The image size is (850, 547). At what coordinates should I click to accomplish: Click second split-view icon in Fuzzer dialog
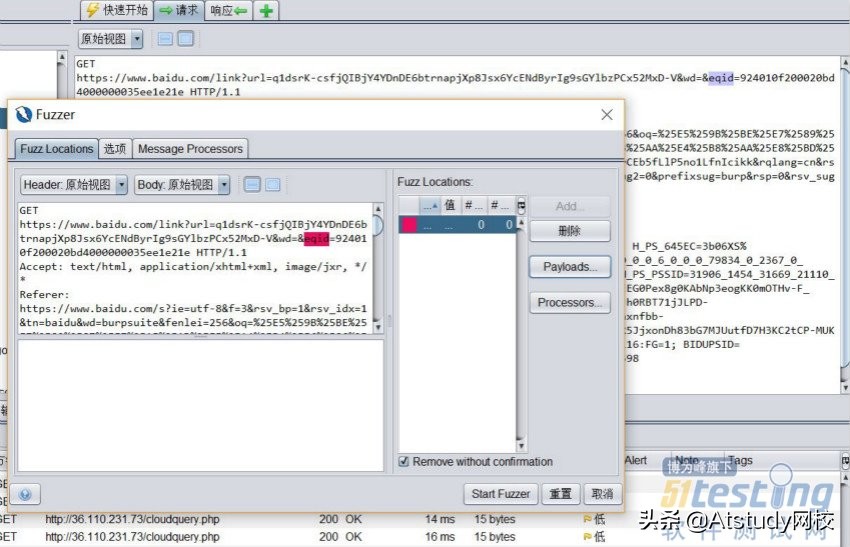pos(273,185)
